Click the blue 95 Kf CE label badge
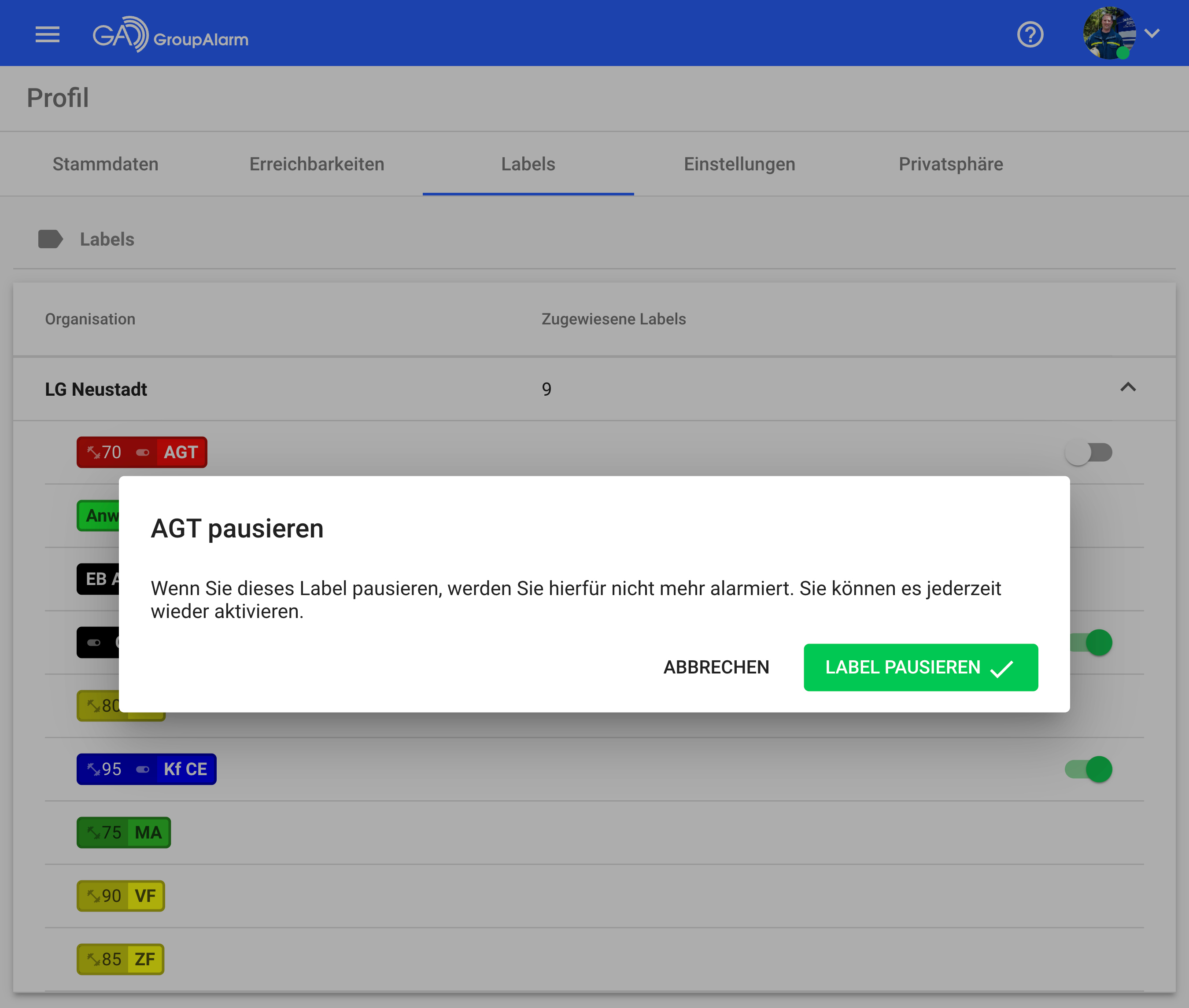1189x1008 pixels. [146, 769]
